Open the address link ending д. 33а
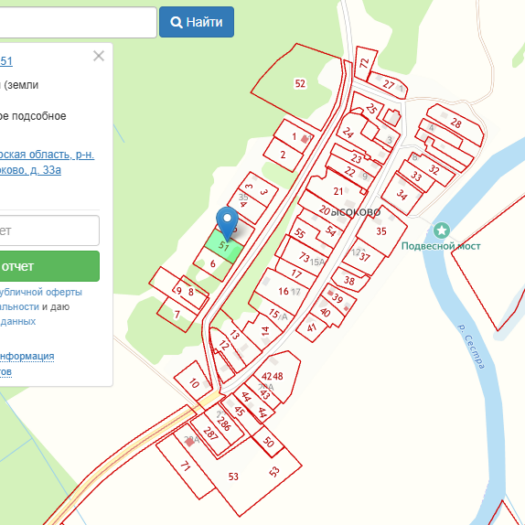 30,170
